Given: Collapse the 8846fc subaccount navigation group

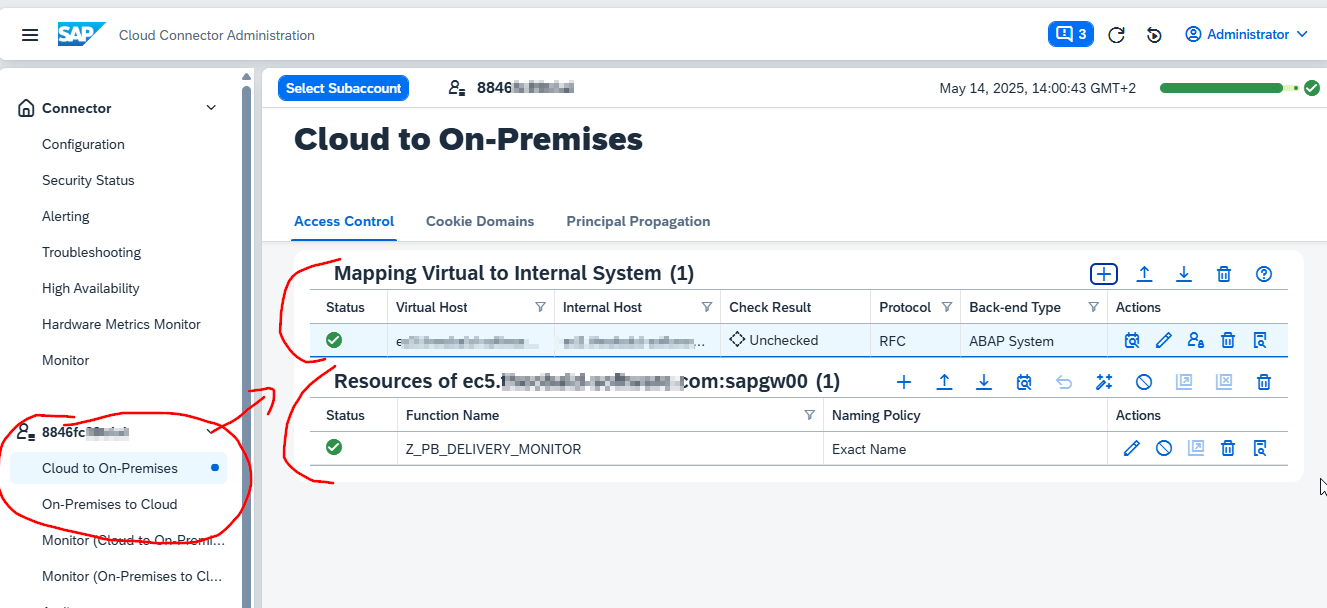Looking at the screenshot, I should pos(211,432).
